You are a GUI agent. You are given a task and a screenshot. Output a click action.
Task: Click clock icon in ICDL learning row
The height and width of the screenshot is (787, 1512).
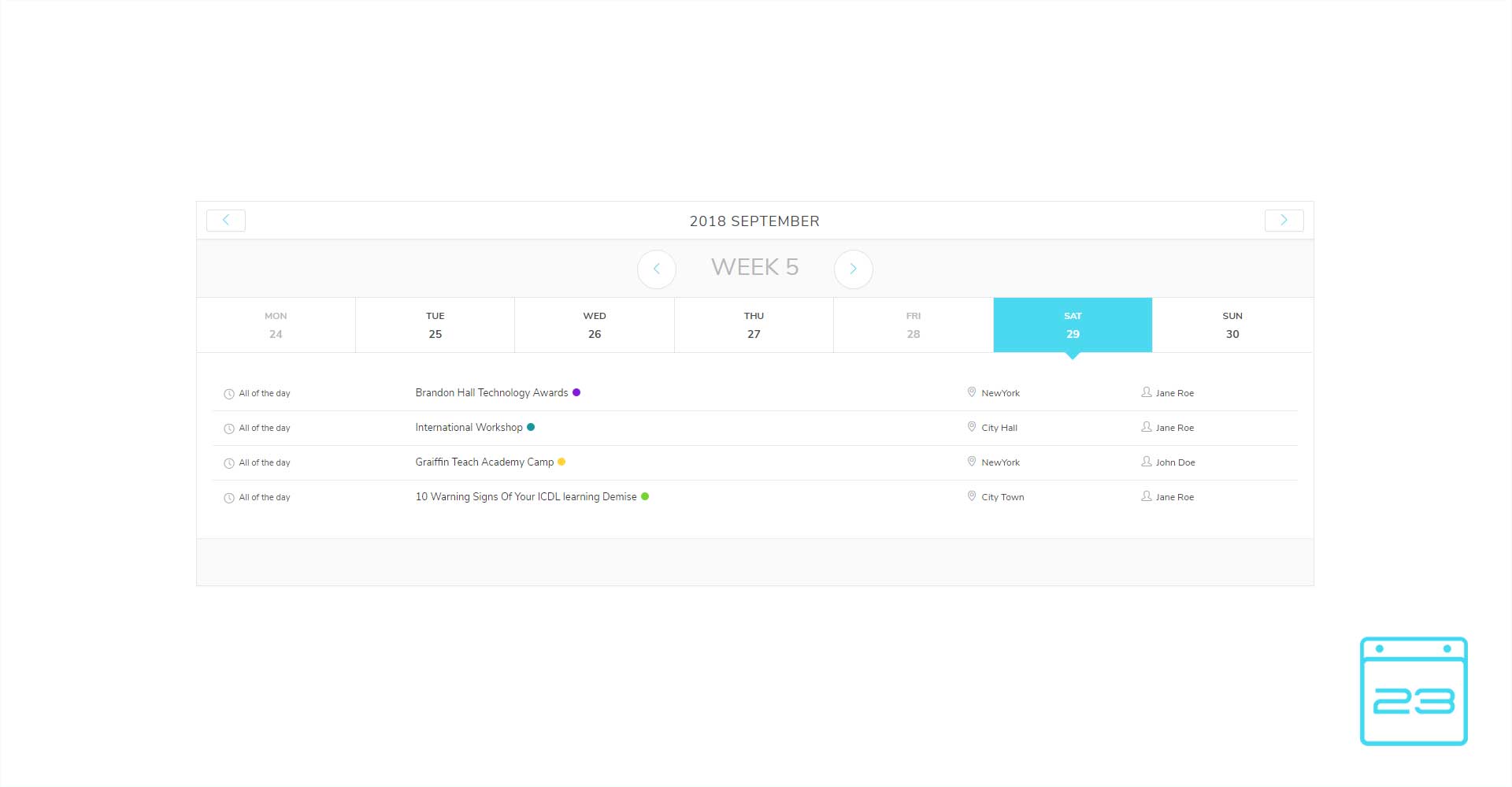coord(229,498)
